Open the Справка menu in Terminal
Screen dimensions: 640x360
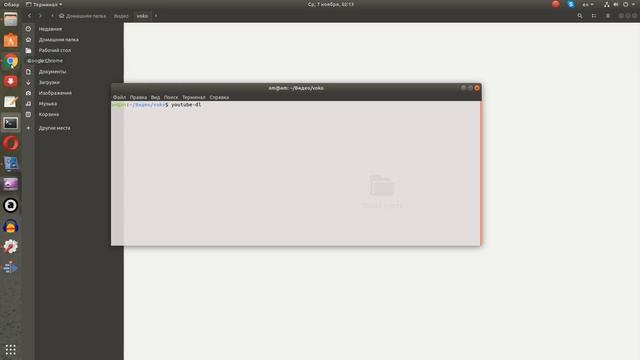(219, 98)
